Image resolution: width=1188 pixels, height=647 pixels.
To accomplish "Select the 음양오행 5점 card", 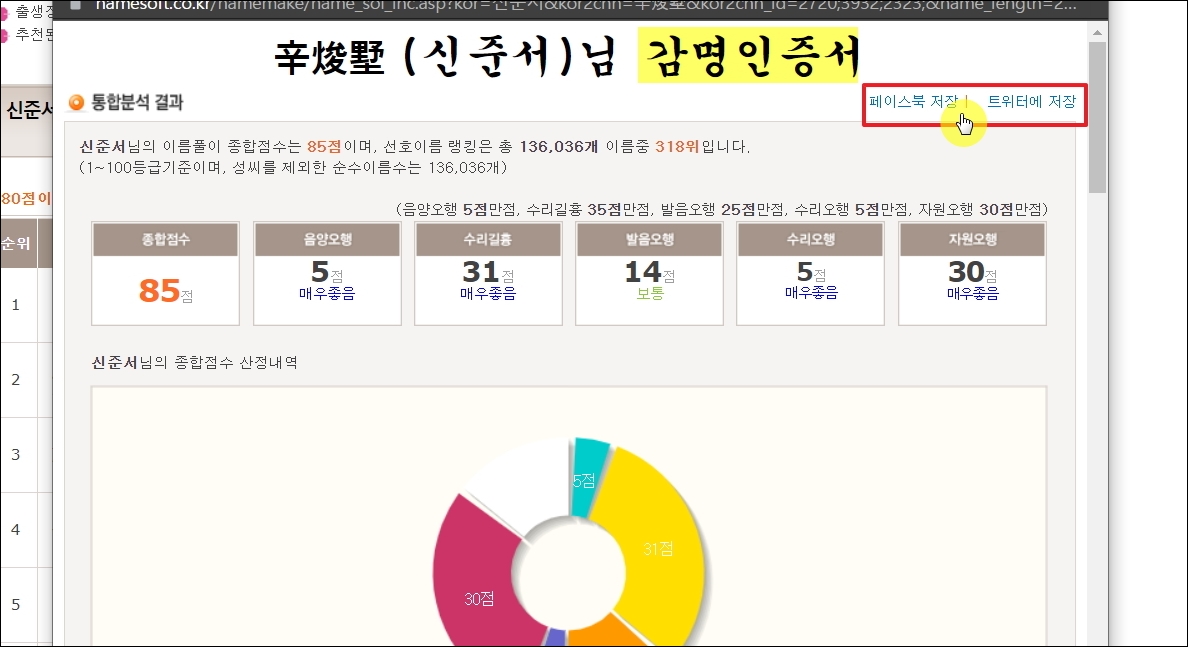I will [x=327, y=273].
